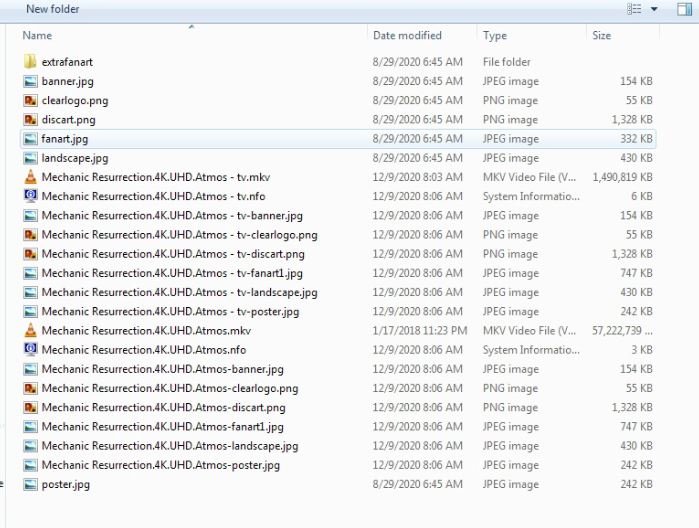699x528 pixels.
Task: Click the 1,490,819 KB size value
Action: [622, 177]
